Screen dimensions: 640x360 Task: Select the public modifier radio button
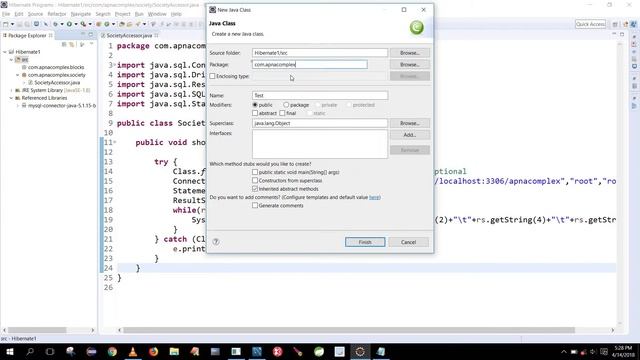coord(255,105)
